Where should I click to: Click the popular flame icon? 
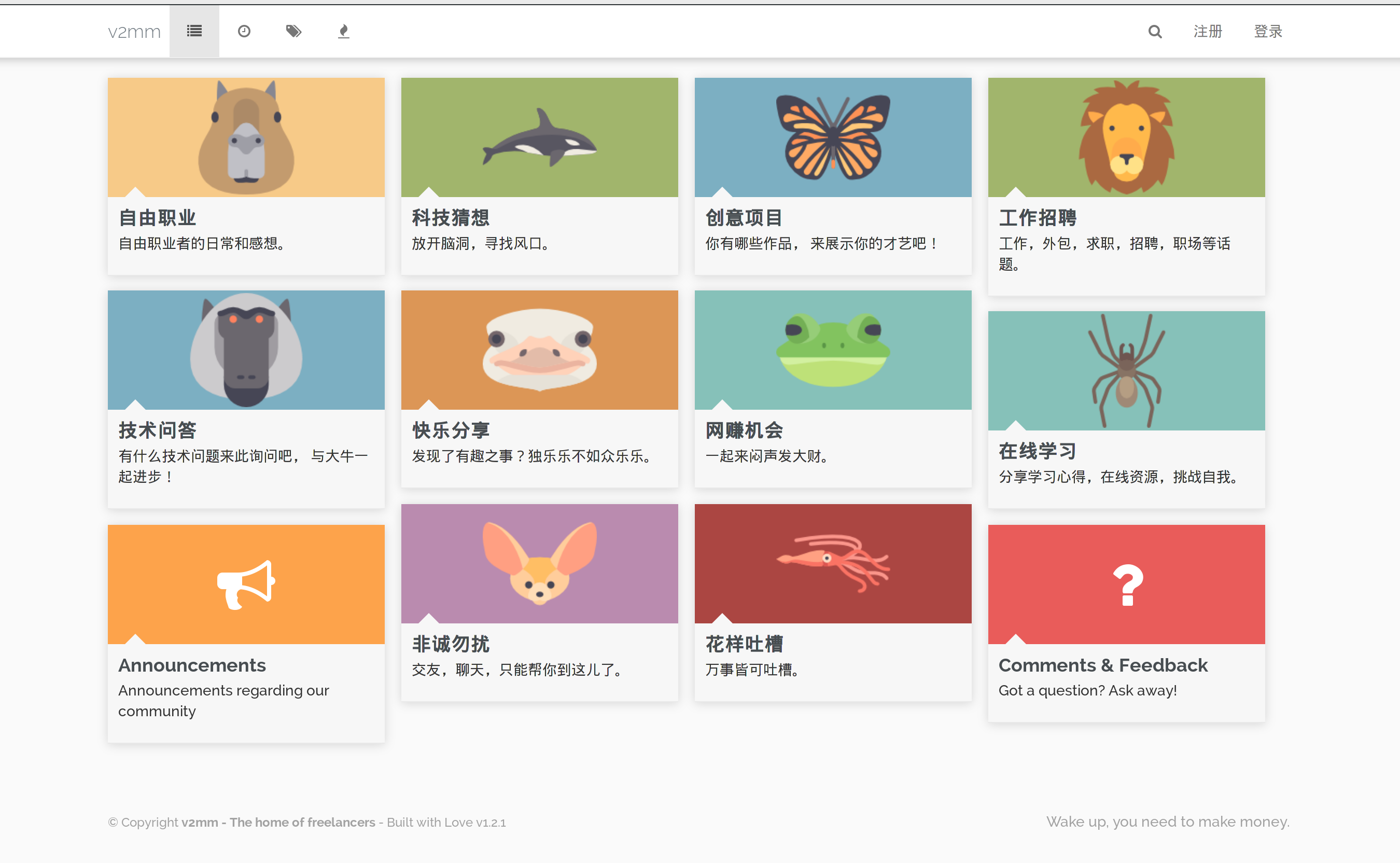pos(343,32)
